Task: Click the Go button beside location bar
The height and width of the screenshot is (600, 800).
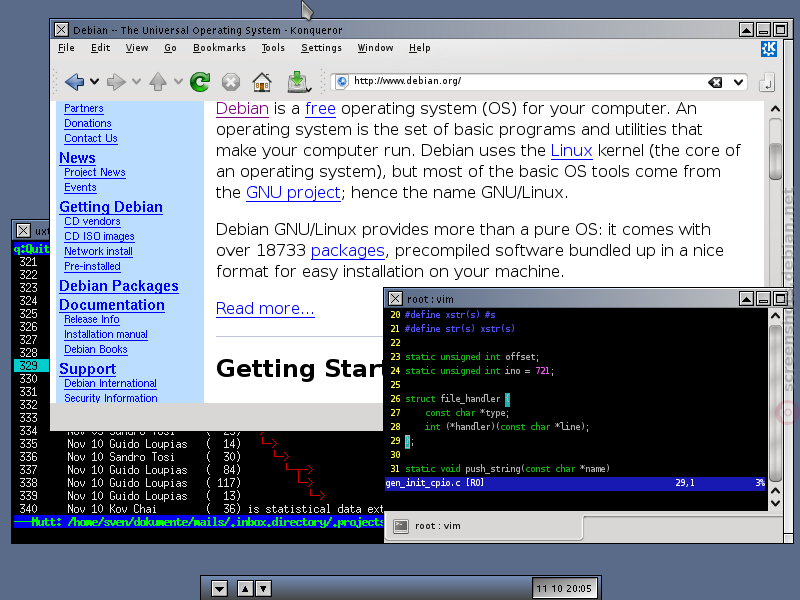Action: [766, 82]
